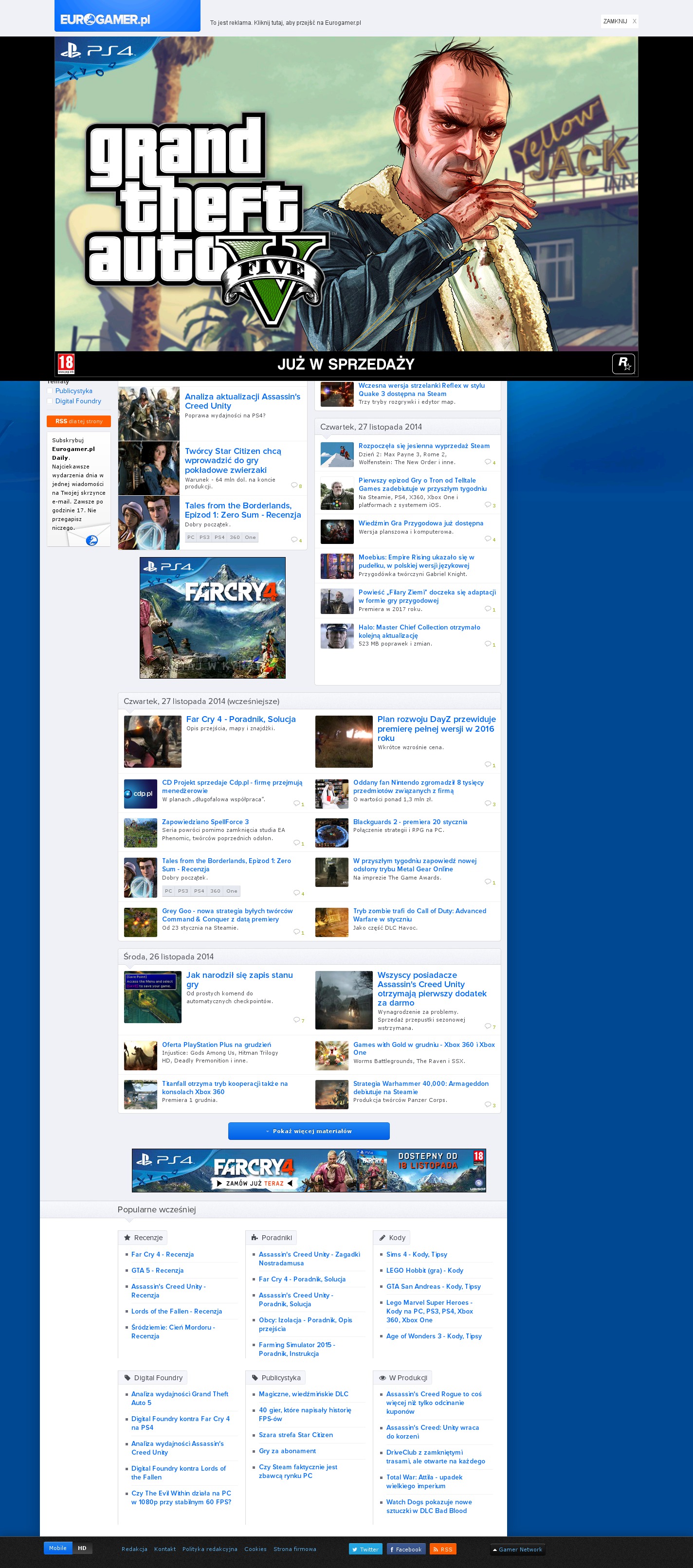This screenshot has height=1568, width=693.
Task: Expand the Gamer Network menu
Action: pyautogui.click(x=518, y=1549)
